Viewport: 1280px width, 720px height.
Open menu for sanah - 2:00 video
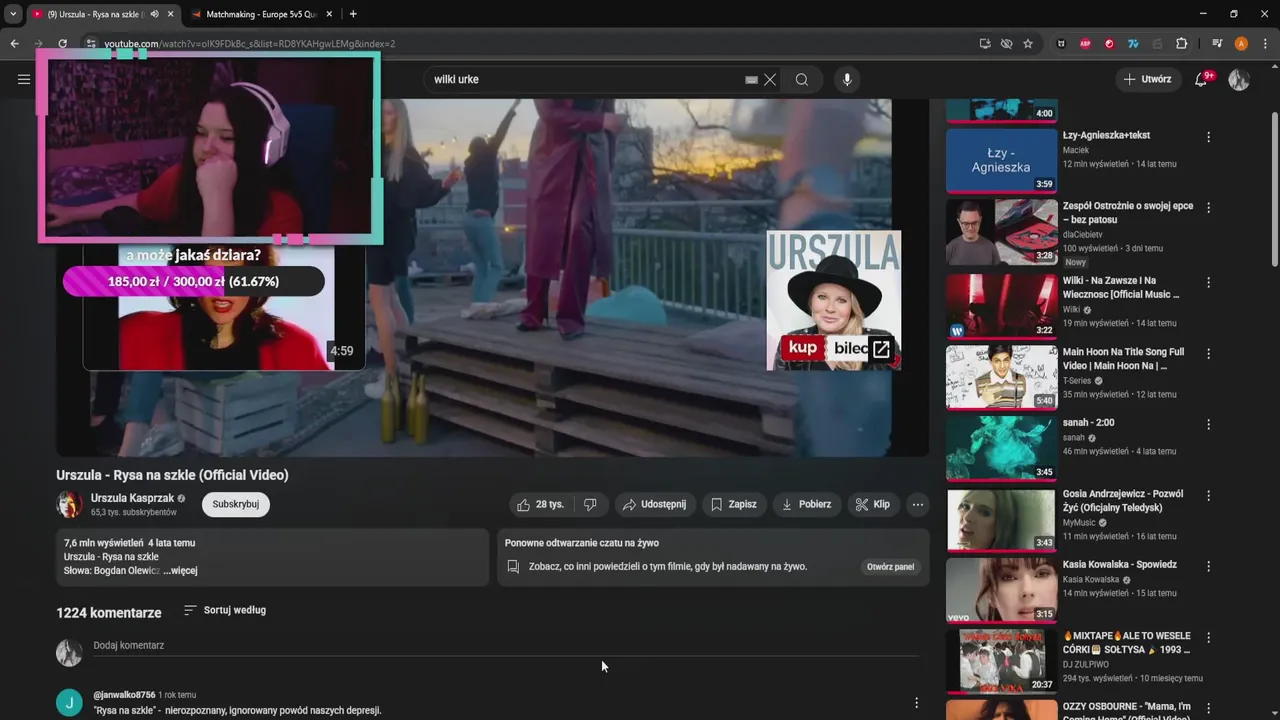[x=1208, y=424]
